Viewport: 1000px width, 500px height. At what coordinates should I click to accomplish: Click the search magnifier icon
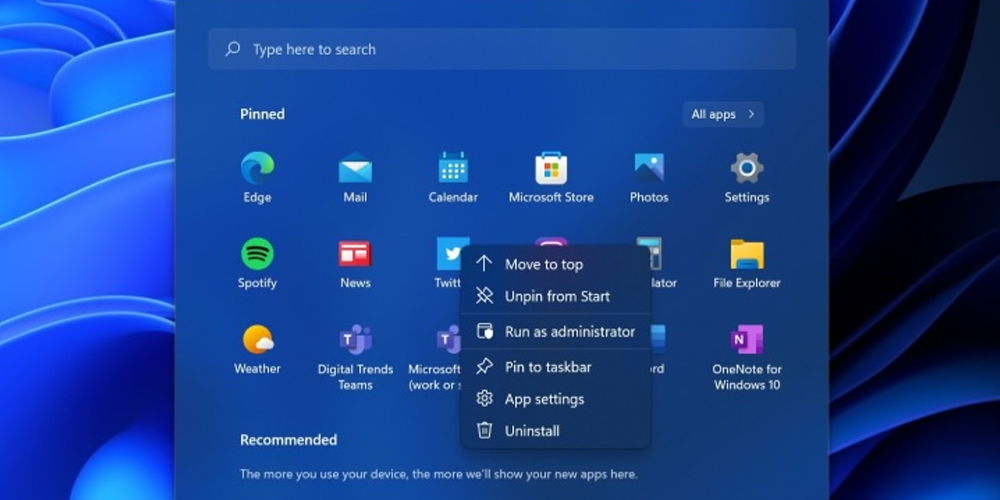(233, 48)
